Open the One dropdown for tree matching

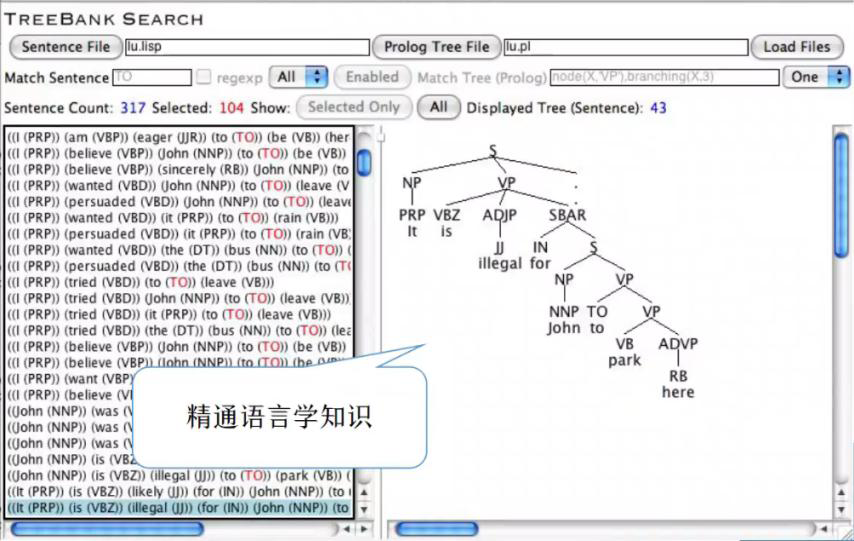tap(816, 77)
